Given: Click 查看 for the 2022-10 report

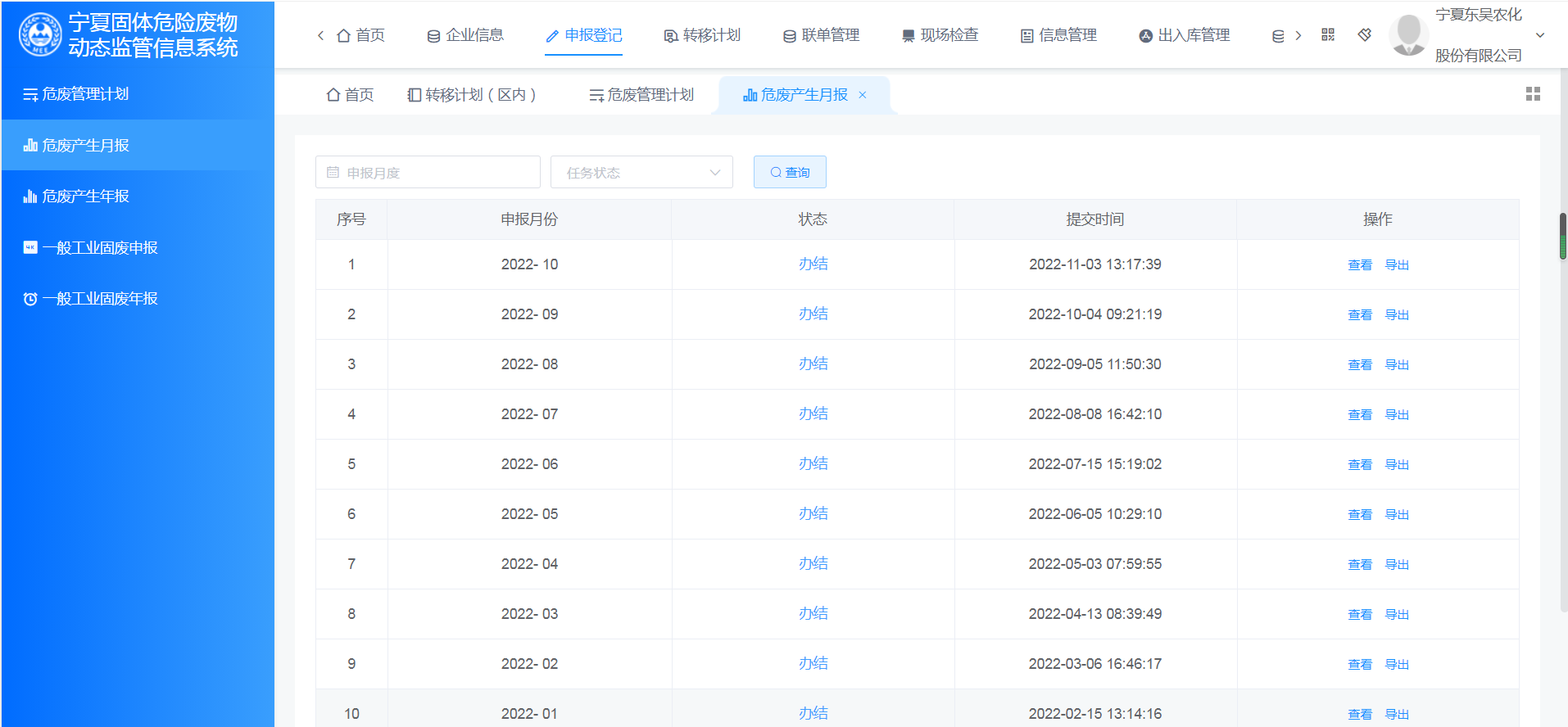Looking at the screenshot, I should (1359, 265).
